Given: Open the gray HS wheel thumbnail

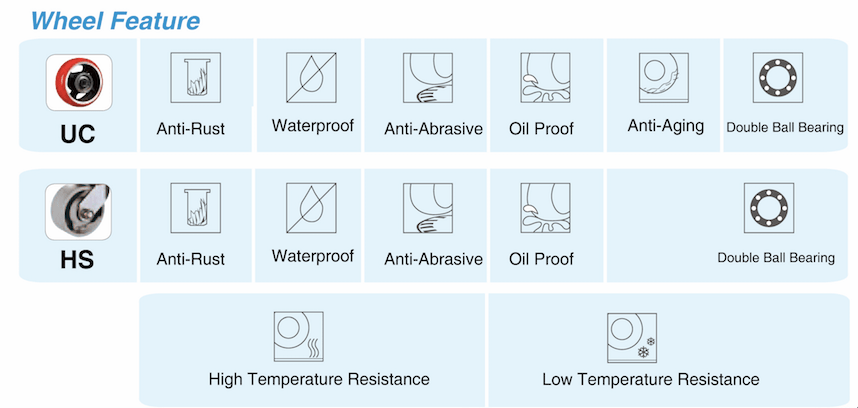Looking at the screenshot, I should (x=78, y=210).
